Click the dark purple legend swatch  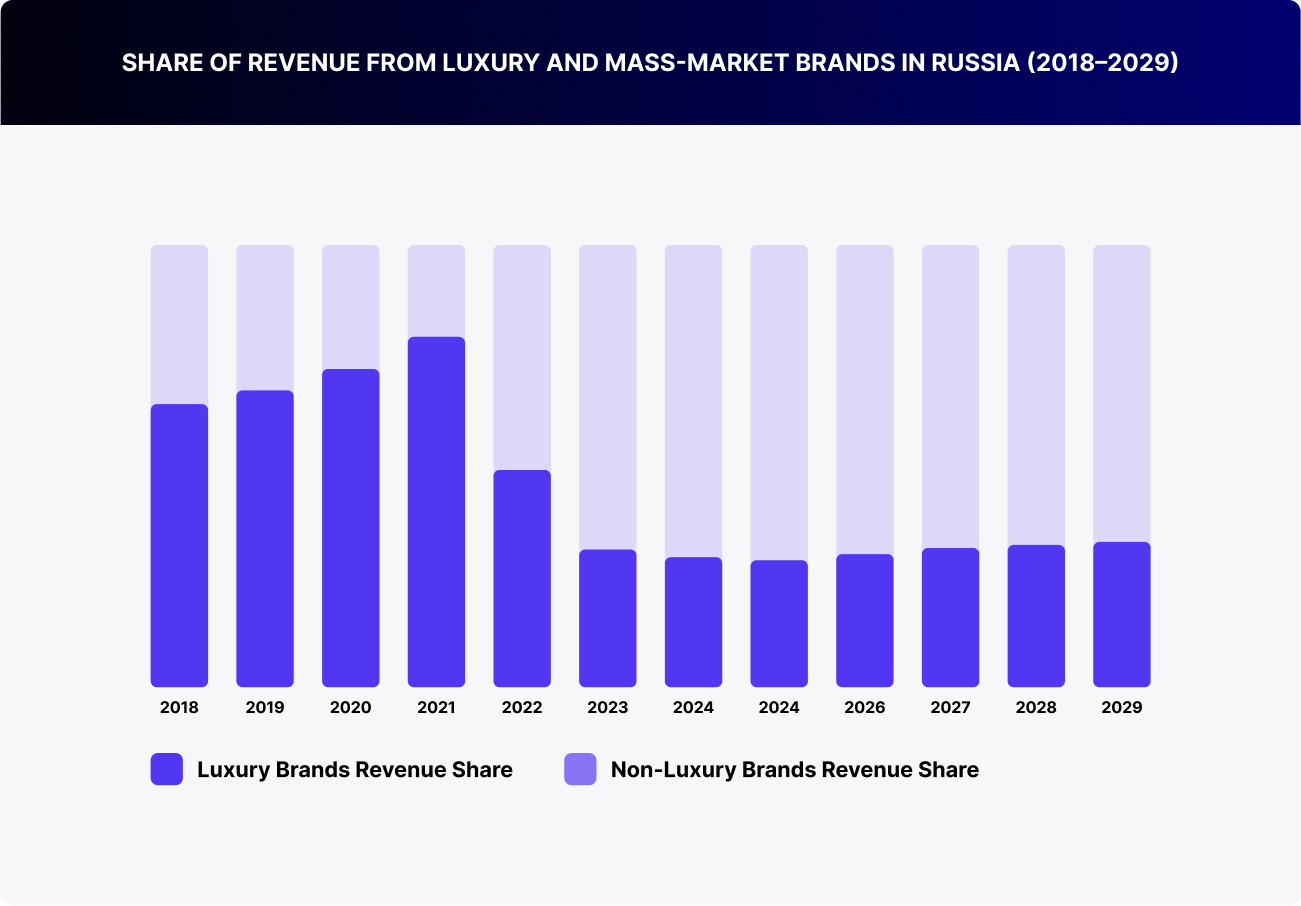[166, 770]
